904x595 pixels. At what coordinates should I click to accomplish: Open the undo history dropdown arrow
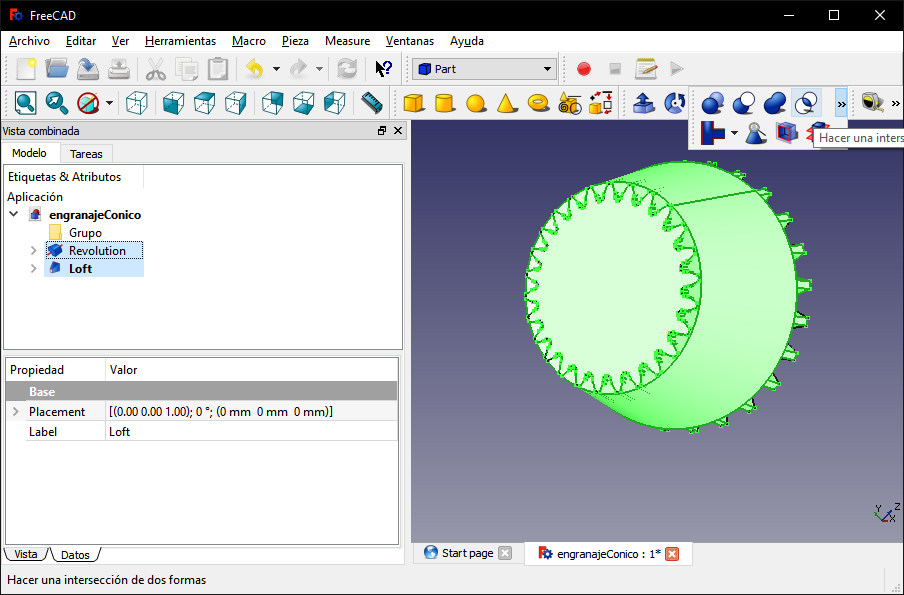[x=276, y=69]
